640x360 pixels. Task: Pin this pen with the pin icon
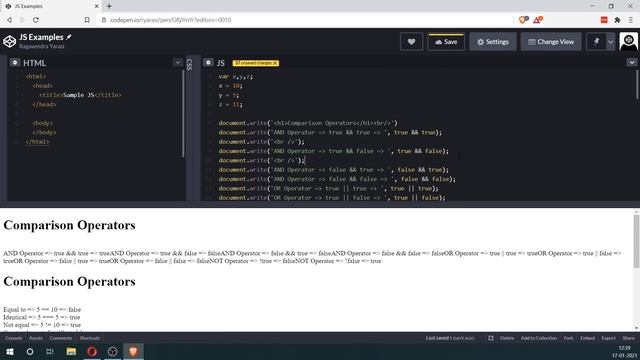(x=596, y=42)
